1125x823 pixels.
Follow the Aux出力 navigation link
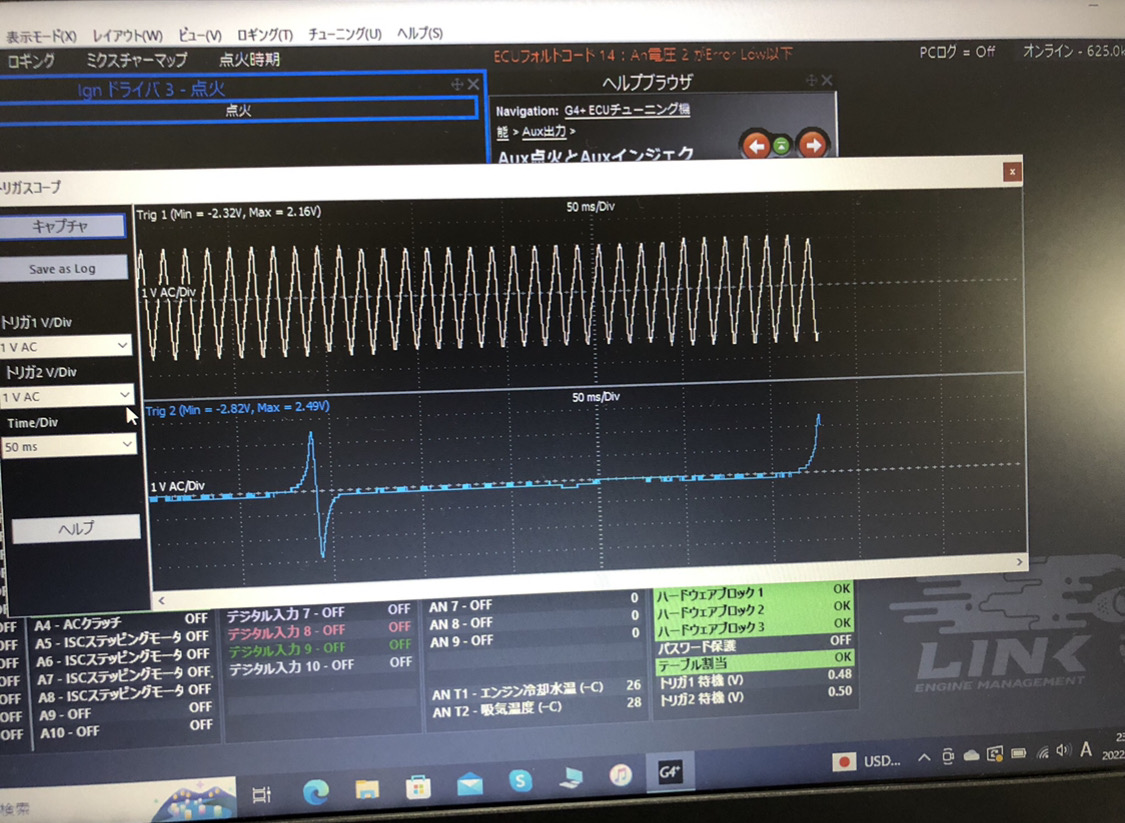tap(545, 131)
